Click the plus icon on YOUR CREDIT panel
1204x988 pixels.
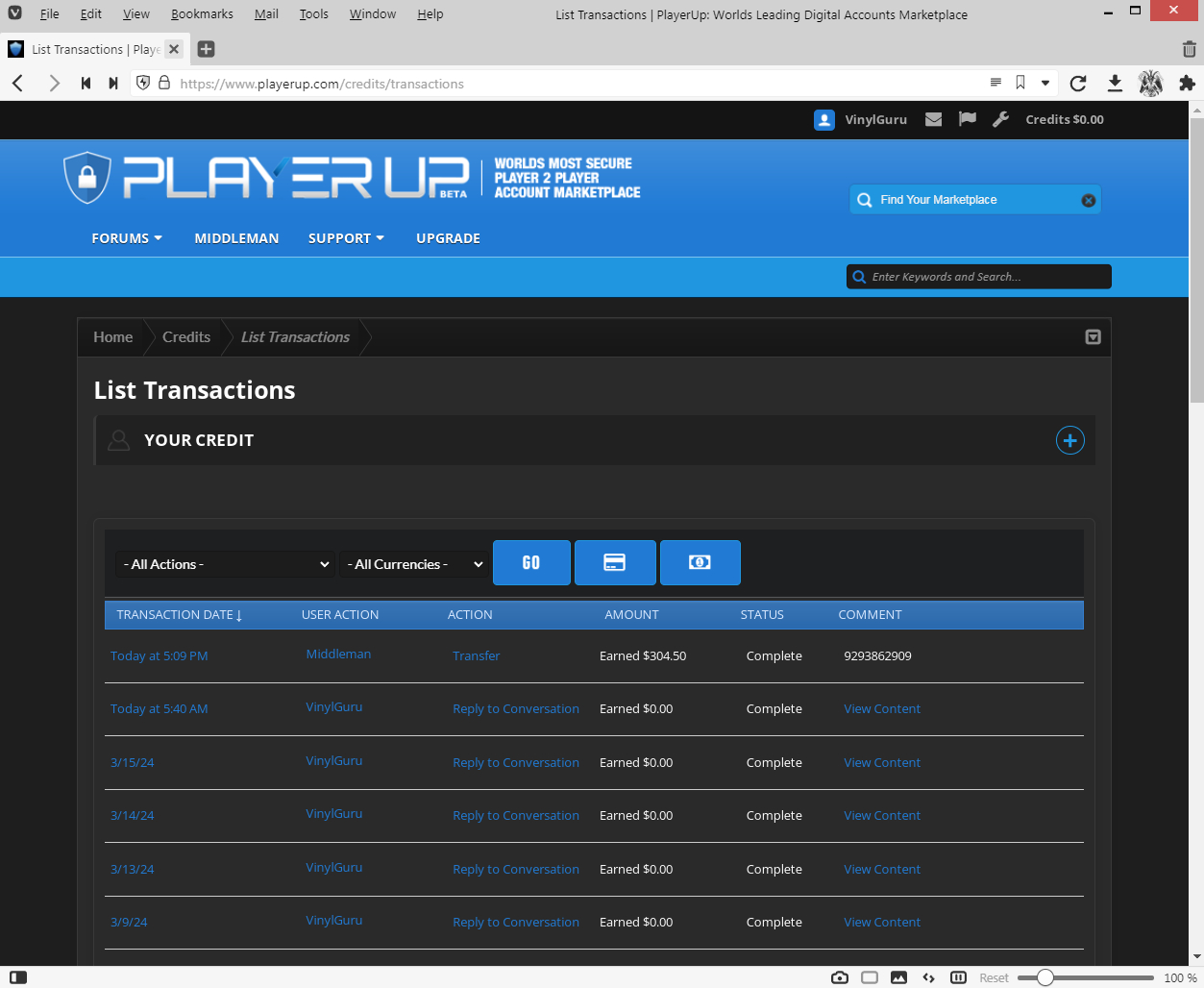(x=1069, y=440)
